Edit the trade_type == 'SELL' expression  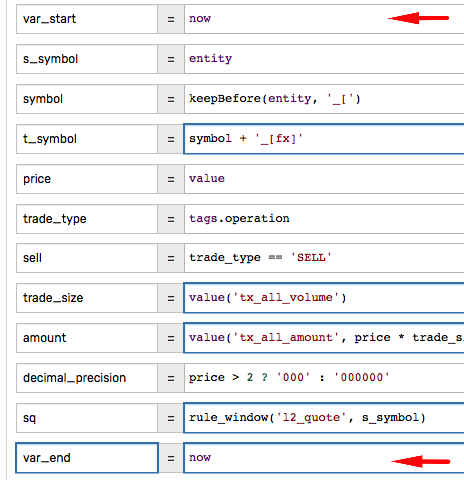324,258
